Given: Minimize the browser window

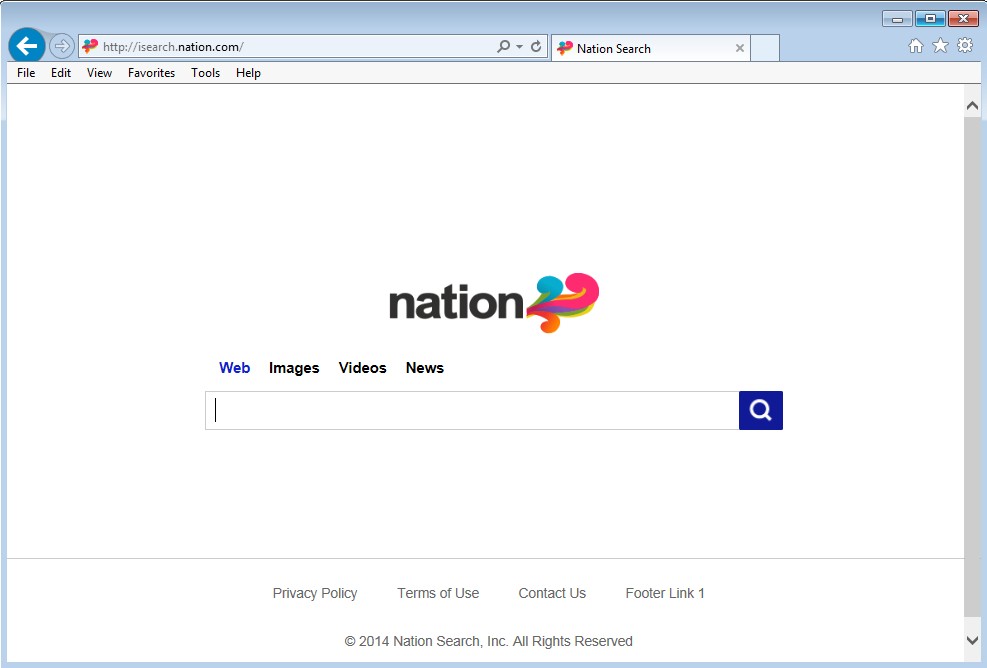Looking at the screenshot, I should click(898, 20).
